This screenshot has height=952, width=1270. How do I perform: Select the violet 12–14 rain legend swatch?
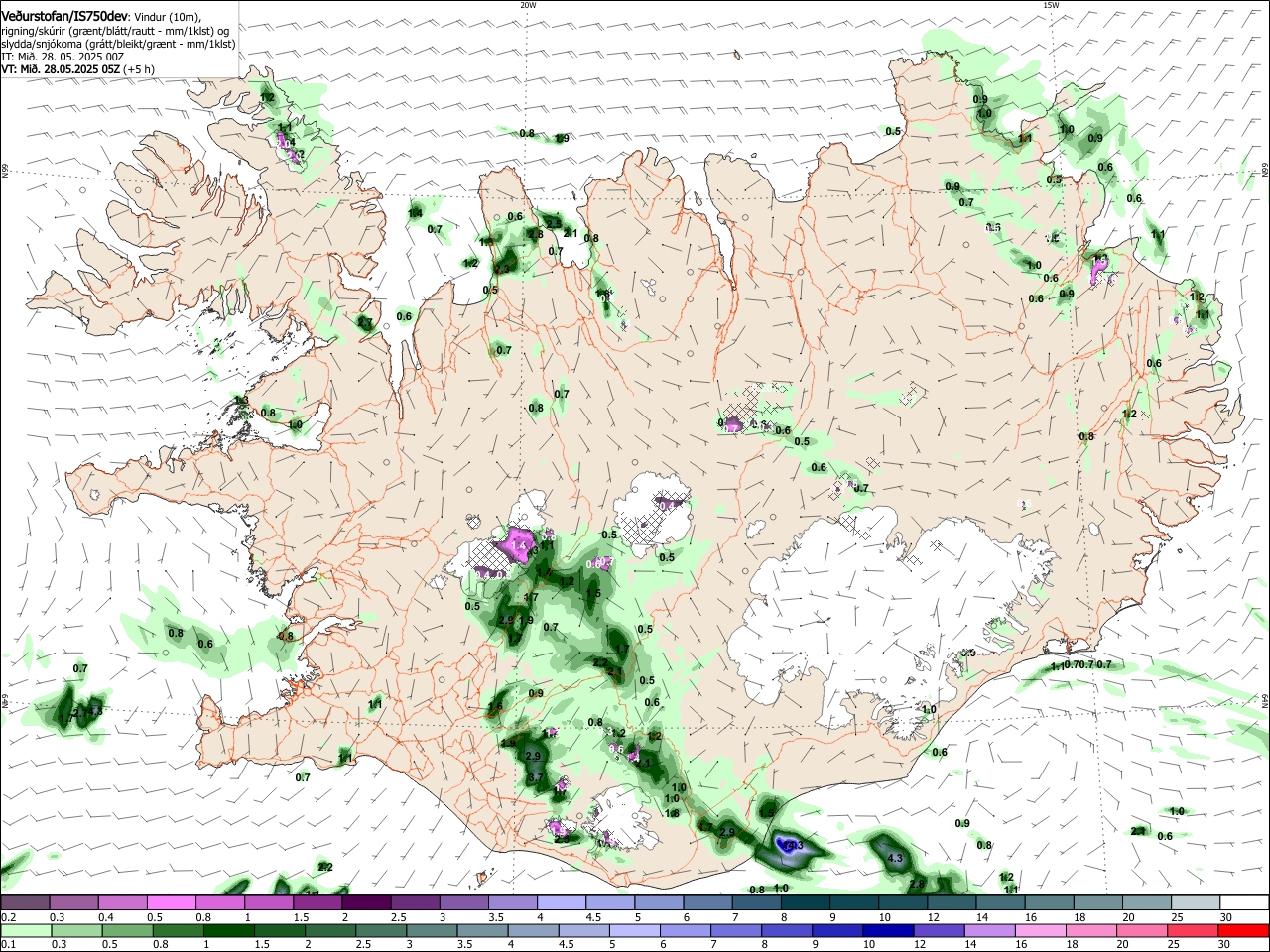tap(940, 930)
